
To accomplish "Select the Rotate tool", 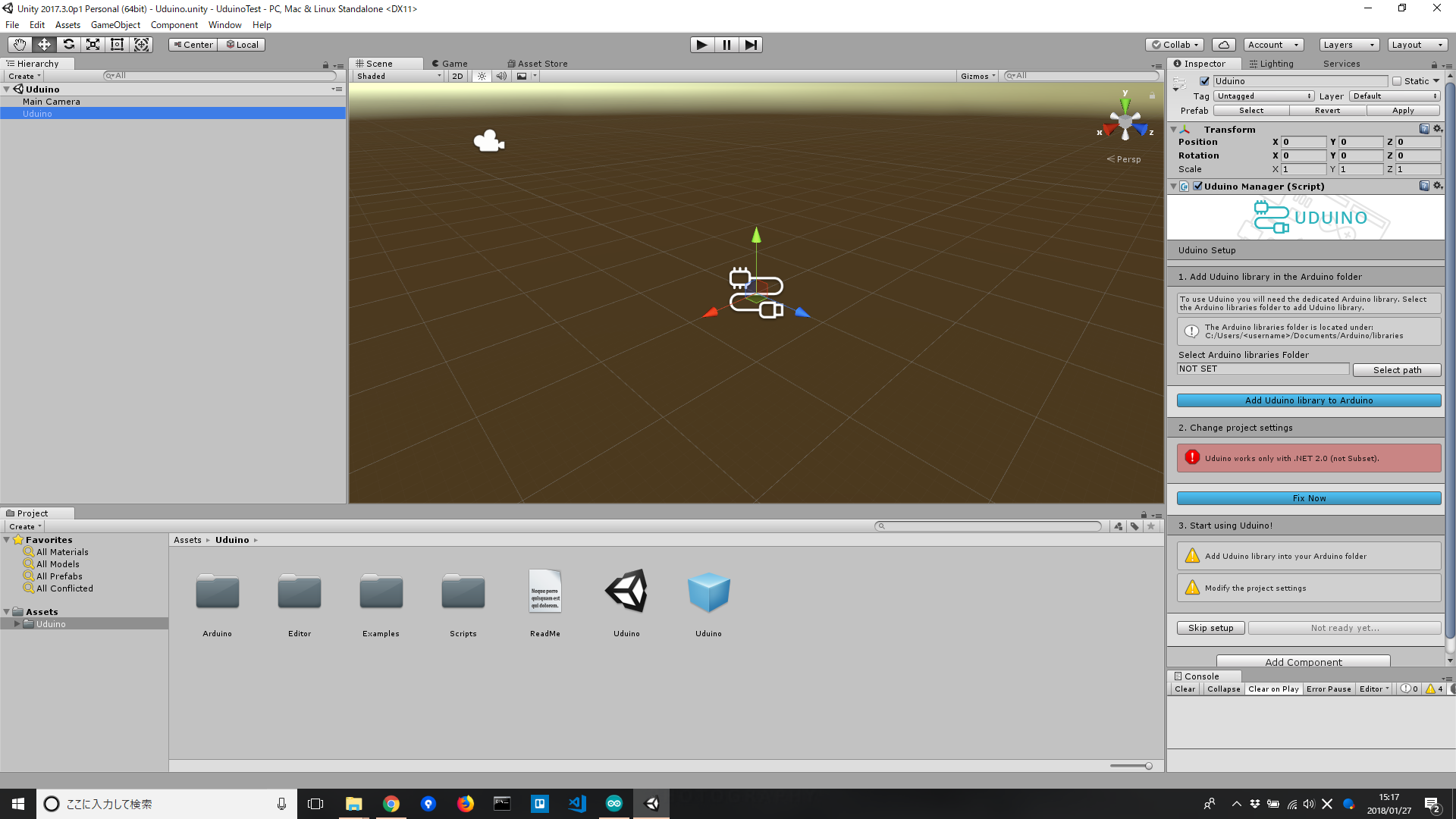I will (69, 45).
